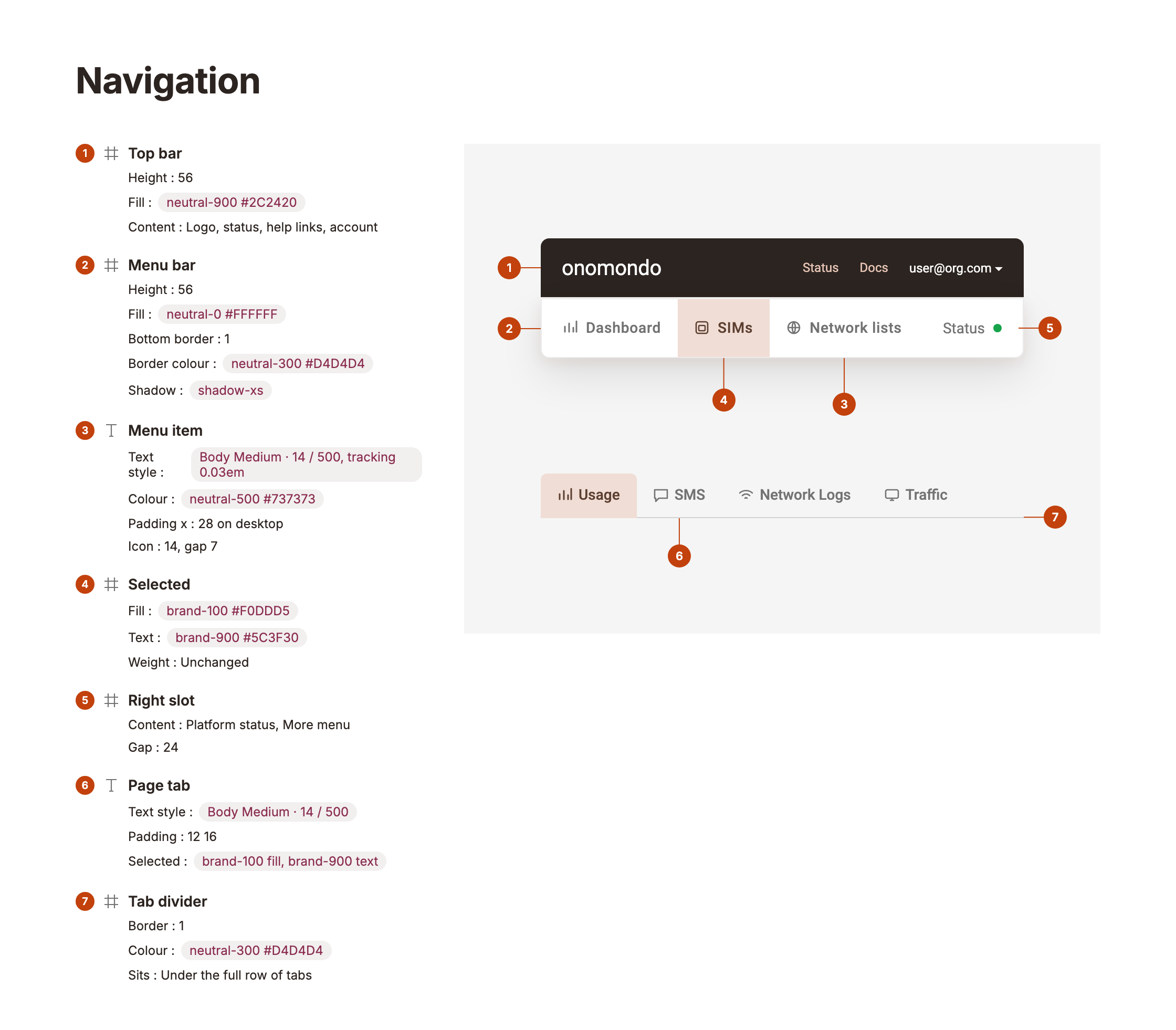
Task: Open the Status label in the menu bar right slot
Action: coord(963,328)
